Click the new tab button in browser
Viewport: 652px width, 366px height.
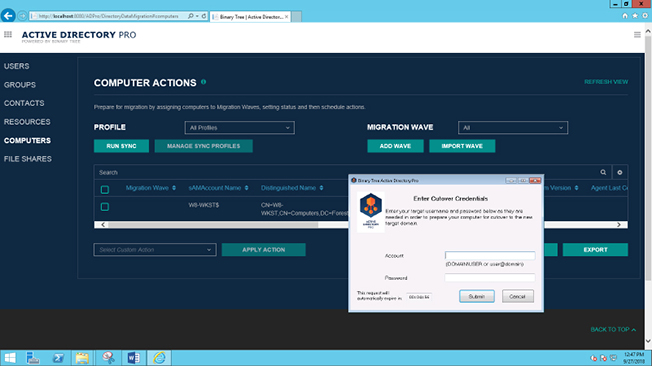tap(296, 17)
